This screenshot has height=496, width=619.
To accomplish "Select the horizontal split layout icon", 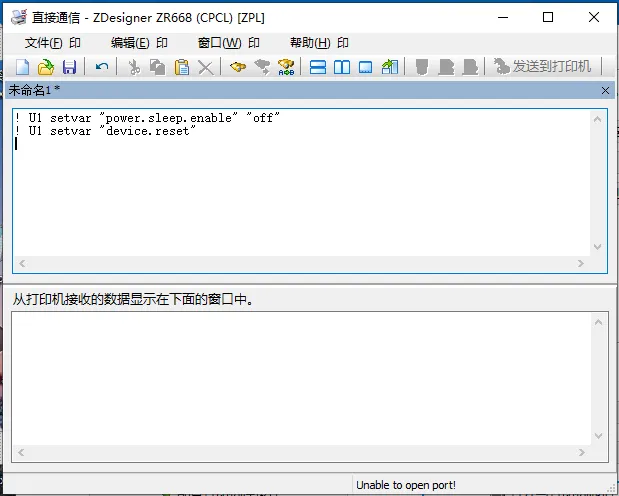I will tap(318, 67).
